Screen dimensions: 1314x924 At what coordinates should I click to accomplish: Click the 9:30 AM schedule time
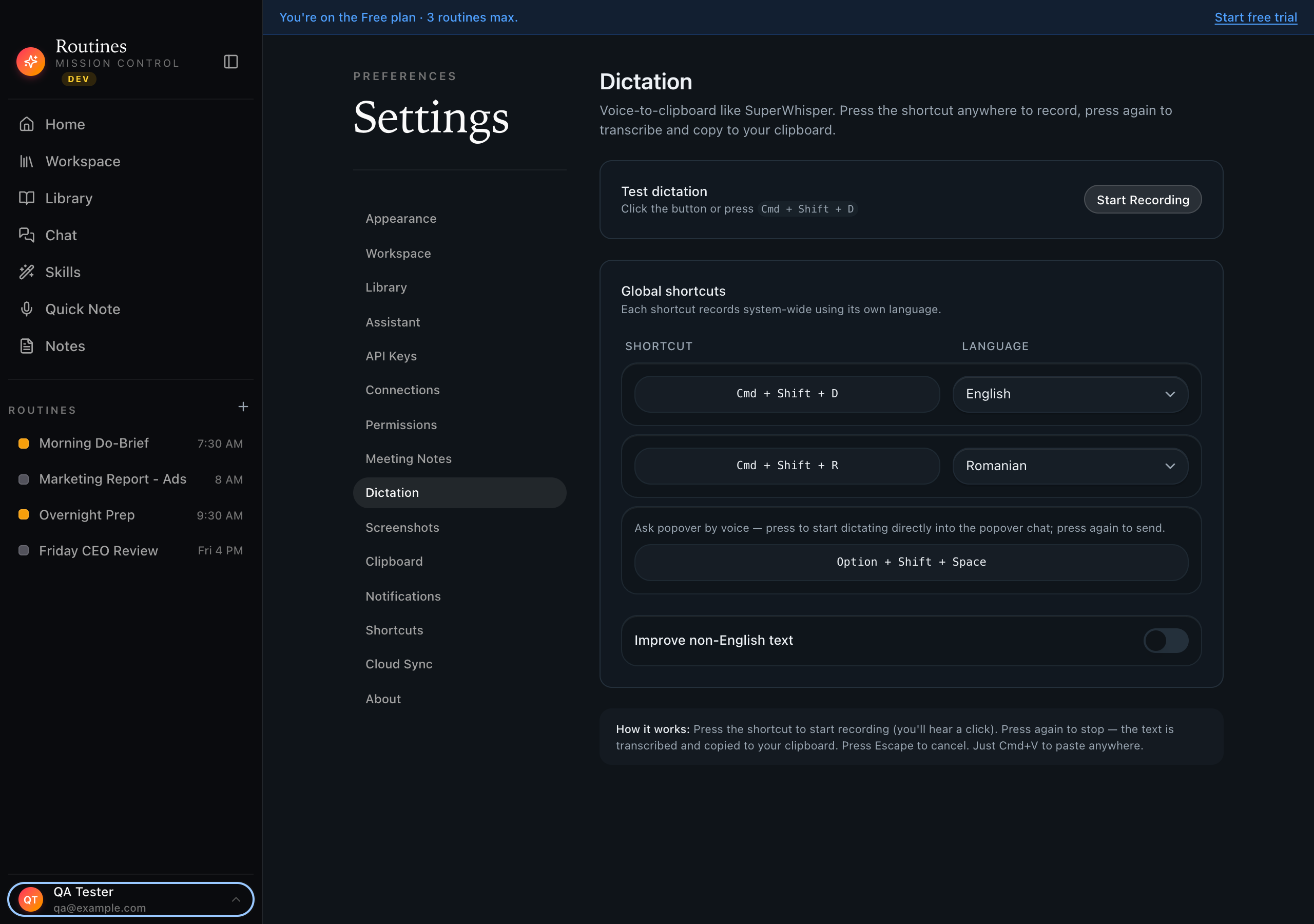[x=220, y=515]
